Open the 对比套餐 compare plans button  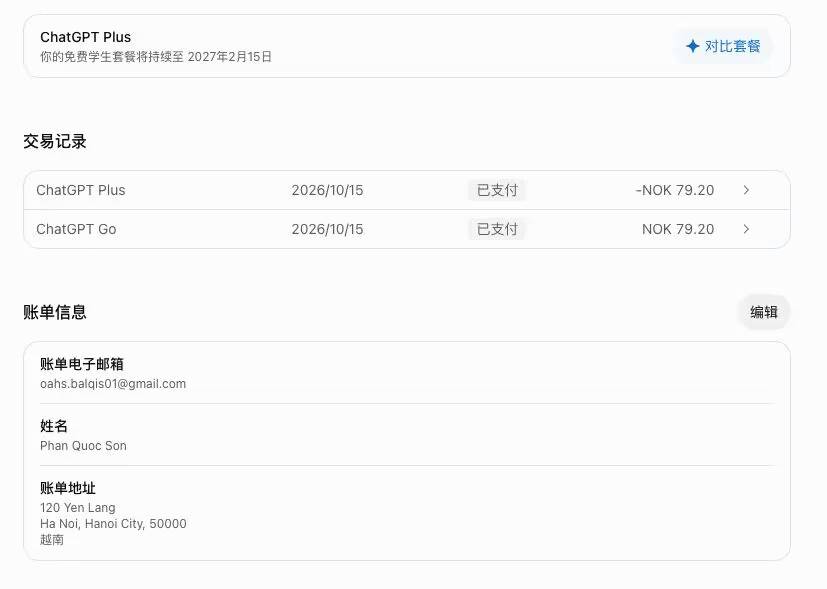tap(723, 46)
